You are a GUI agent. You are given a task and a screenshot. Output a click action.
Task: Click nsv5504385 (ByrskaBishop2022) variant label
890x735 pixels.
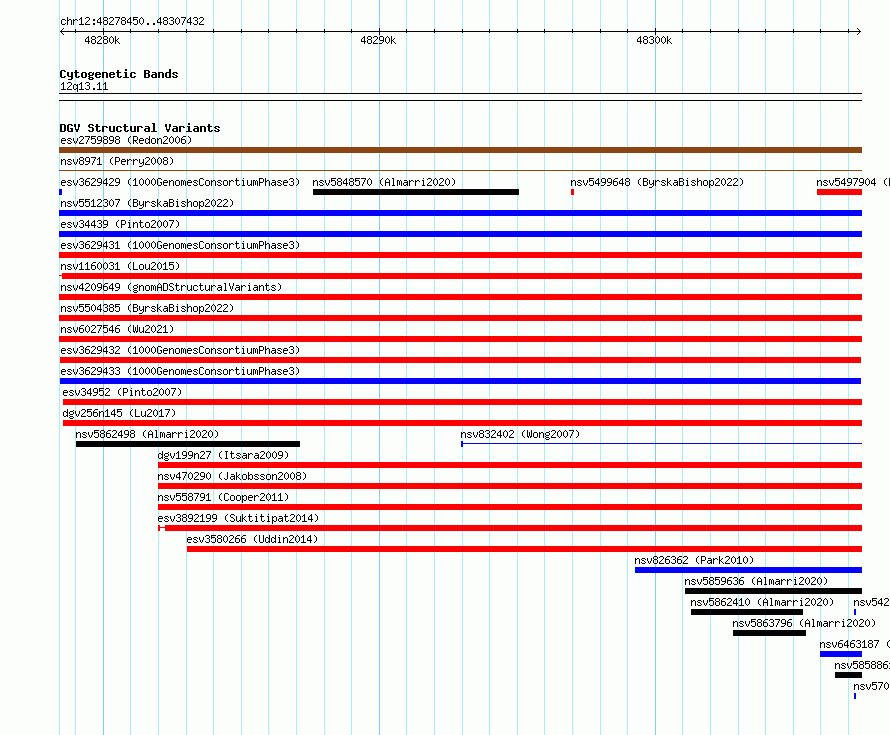[147, 308]
